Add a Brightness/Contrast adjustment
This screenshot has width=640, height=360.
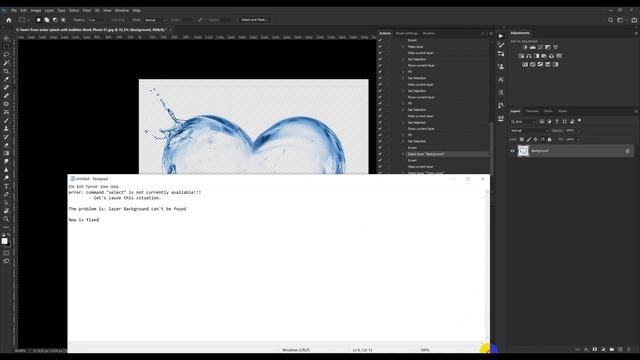525,47
